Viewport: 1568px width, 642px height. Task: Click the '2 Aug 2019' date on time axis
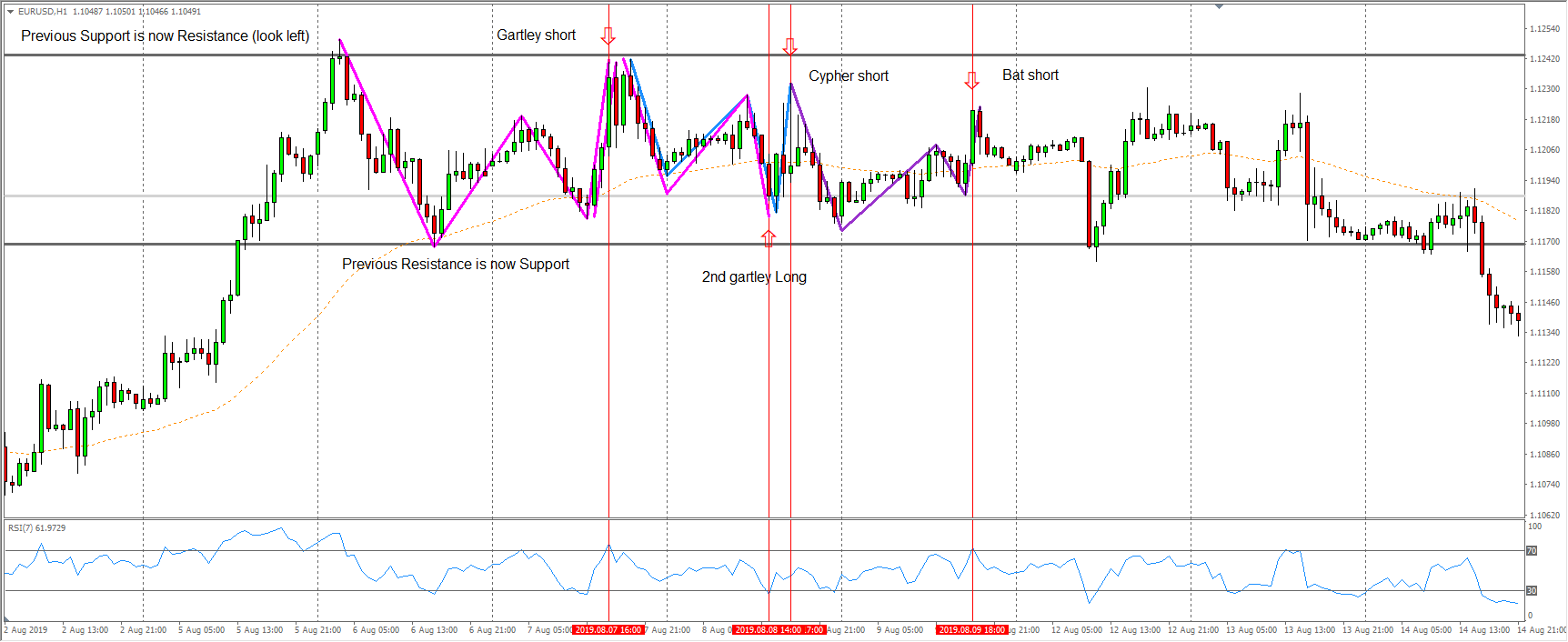coord(26,630)
